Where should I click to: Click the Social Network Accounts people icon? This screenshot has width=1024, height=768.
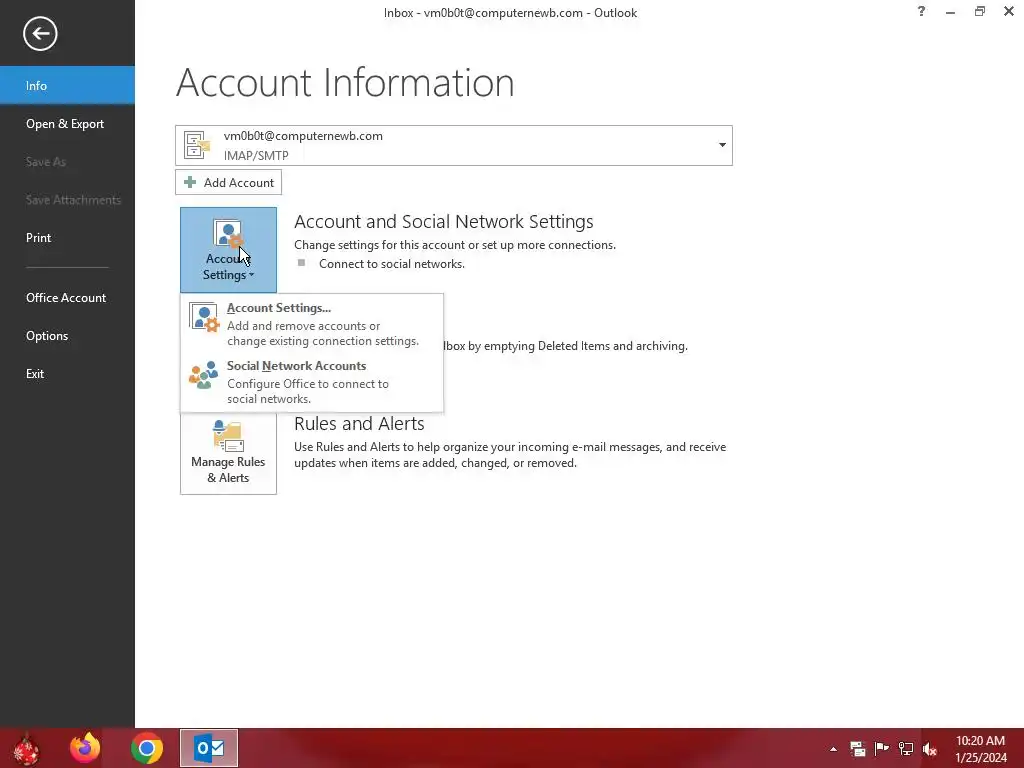(x=204, y=375)
